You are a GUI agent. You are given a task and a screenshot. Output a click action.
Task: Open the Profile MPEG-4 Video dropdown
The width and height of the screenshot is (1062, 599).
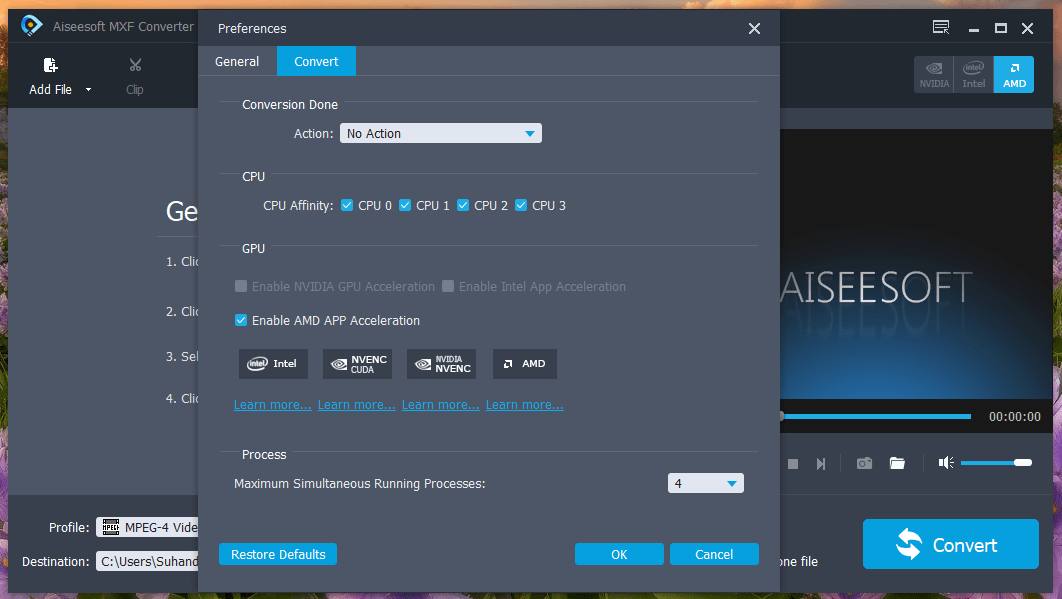[x=147, y=527]
